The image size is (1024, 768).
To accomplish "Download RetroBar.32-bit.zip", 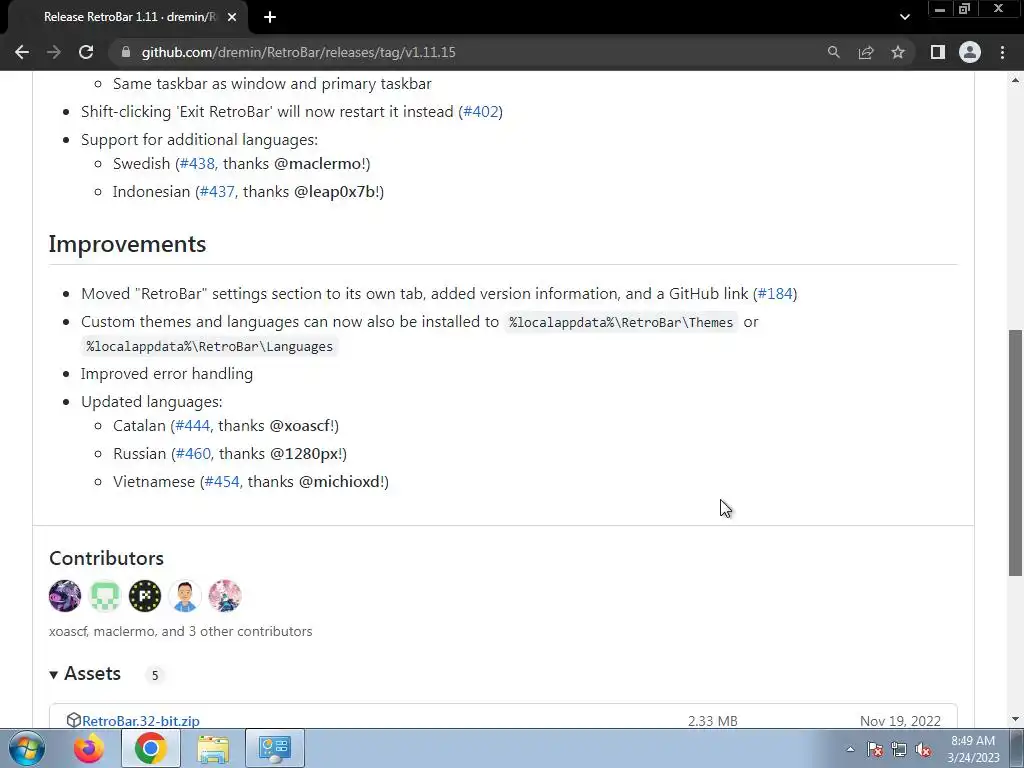I will tap(140, 721).
